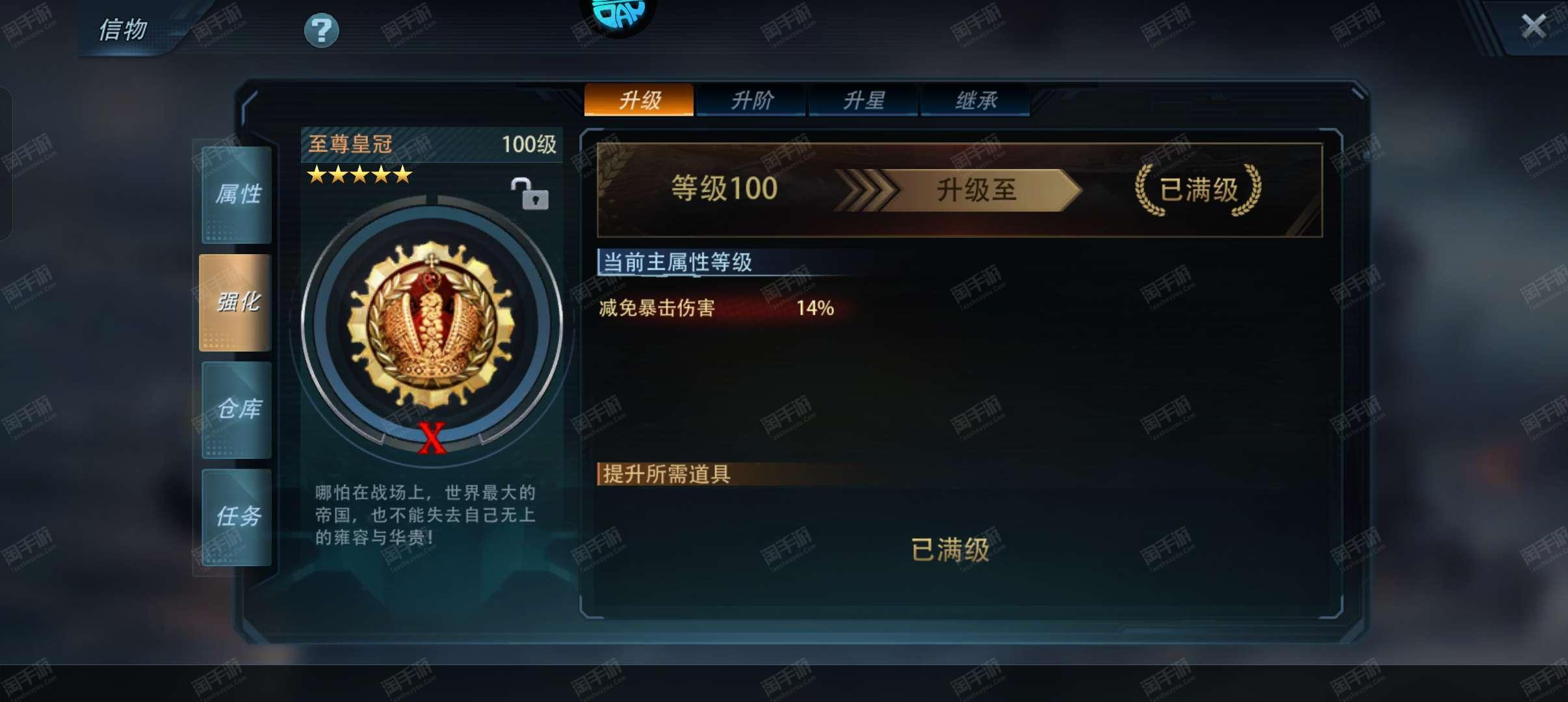The width and height of the screenshot is (1568, 702).
Task: Click the five-star rating row
Action: coord(359,174)
